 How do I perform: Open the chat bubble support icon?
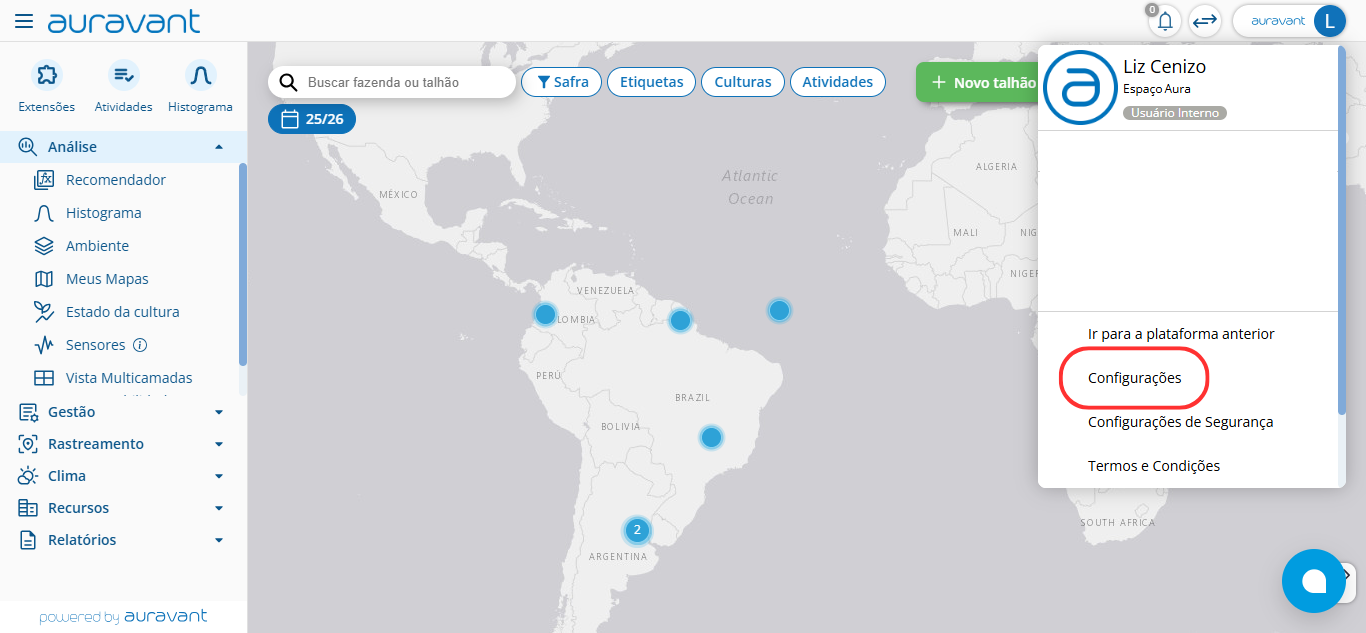click(x=1313, y=581)
